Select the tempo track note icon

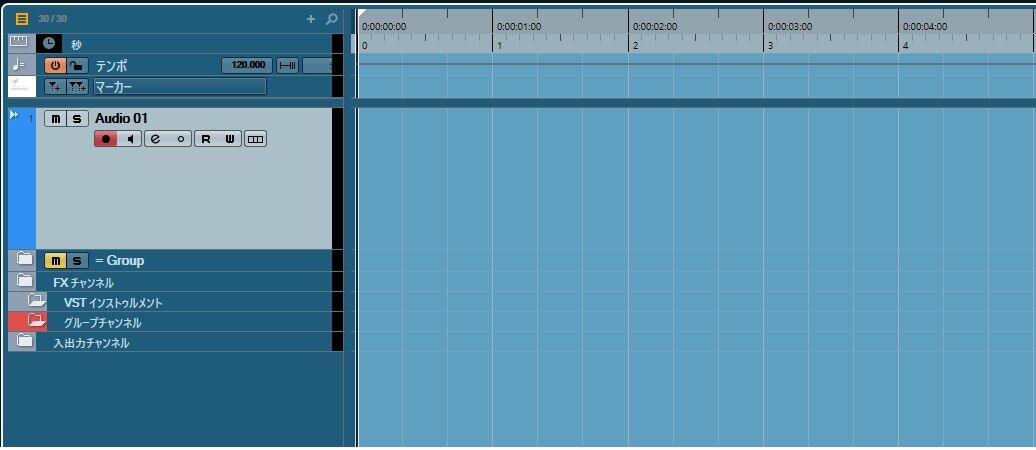pos(19,65)
